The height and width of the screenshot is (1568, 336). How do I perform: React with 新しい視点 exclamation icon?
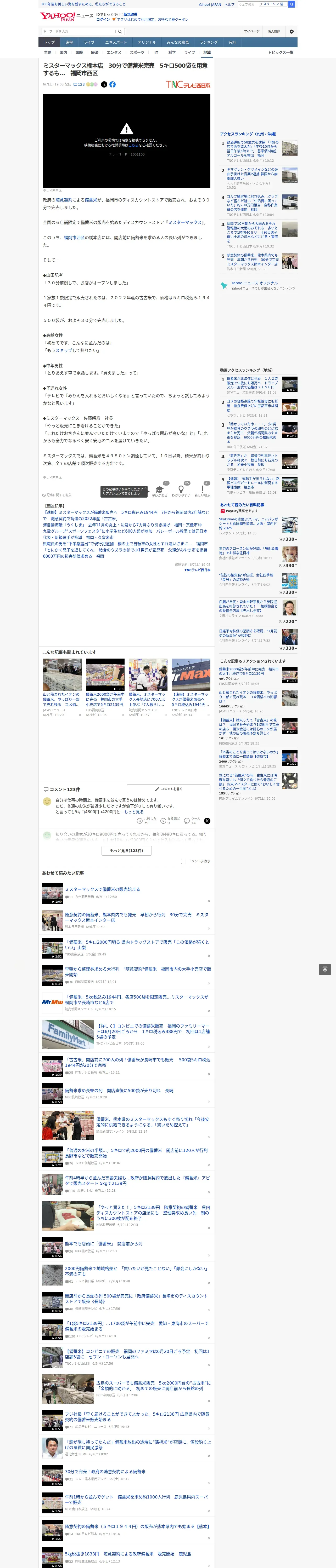coord(203,489)
